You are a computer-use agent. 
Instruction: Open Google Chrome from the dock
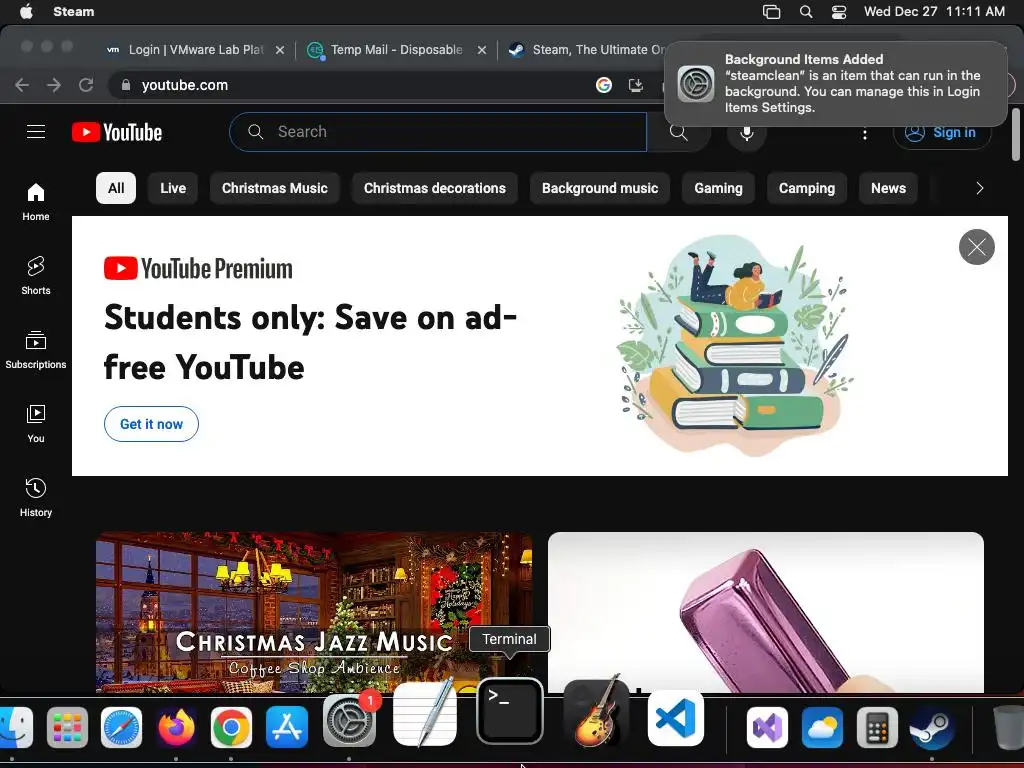pos(231,727)
